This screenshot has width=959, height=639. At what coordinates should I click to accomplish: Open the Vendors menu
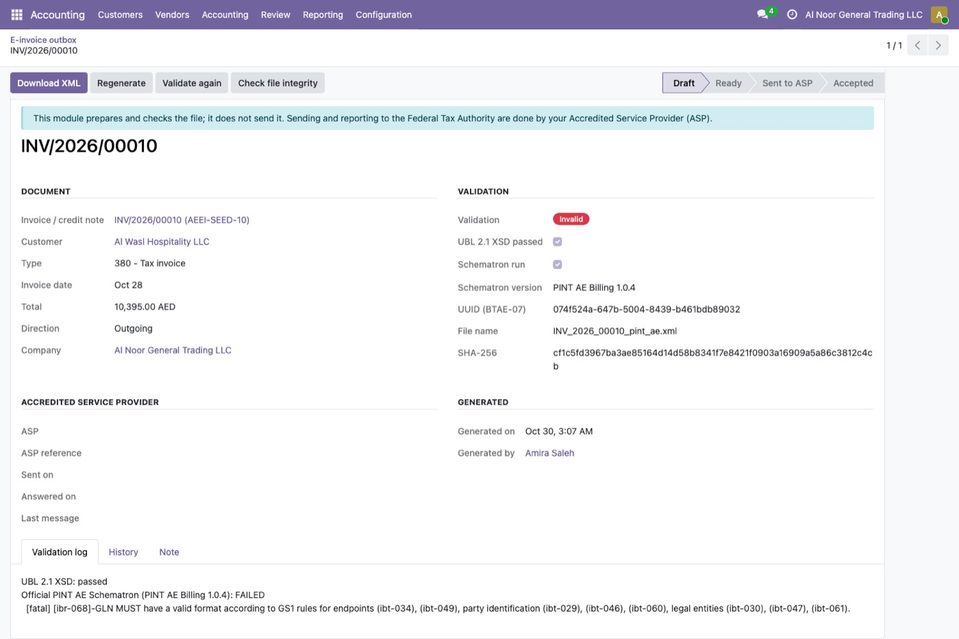[x=172, y=15]
